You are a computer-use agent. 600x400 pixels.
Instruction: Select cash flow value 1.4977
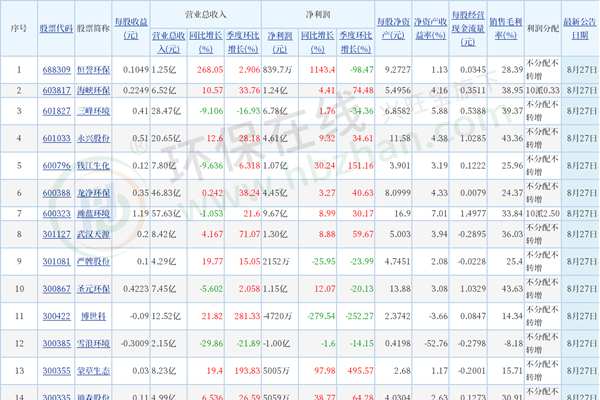[x=473, y=214]
